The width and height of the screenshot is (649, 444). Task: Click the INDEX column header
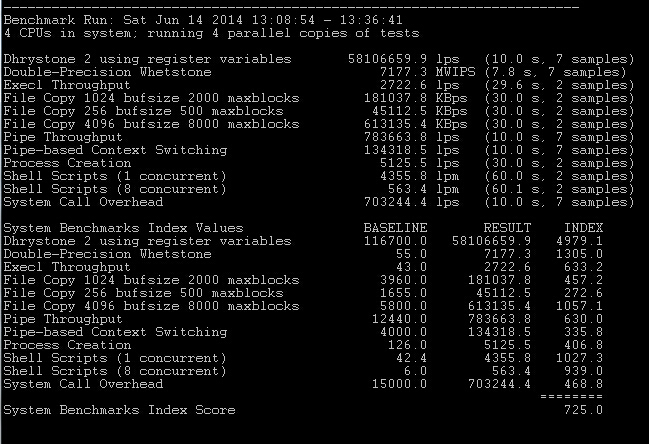click(584, 228)
